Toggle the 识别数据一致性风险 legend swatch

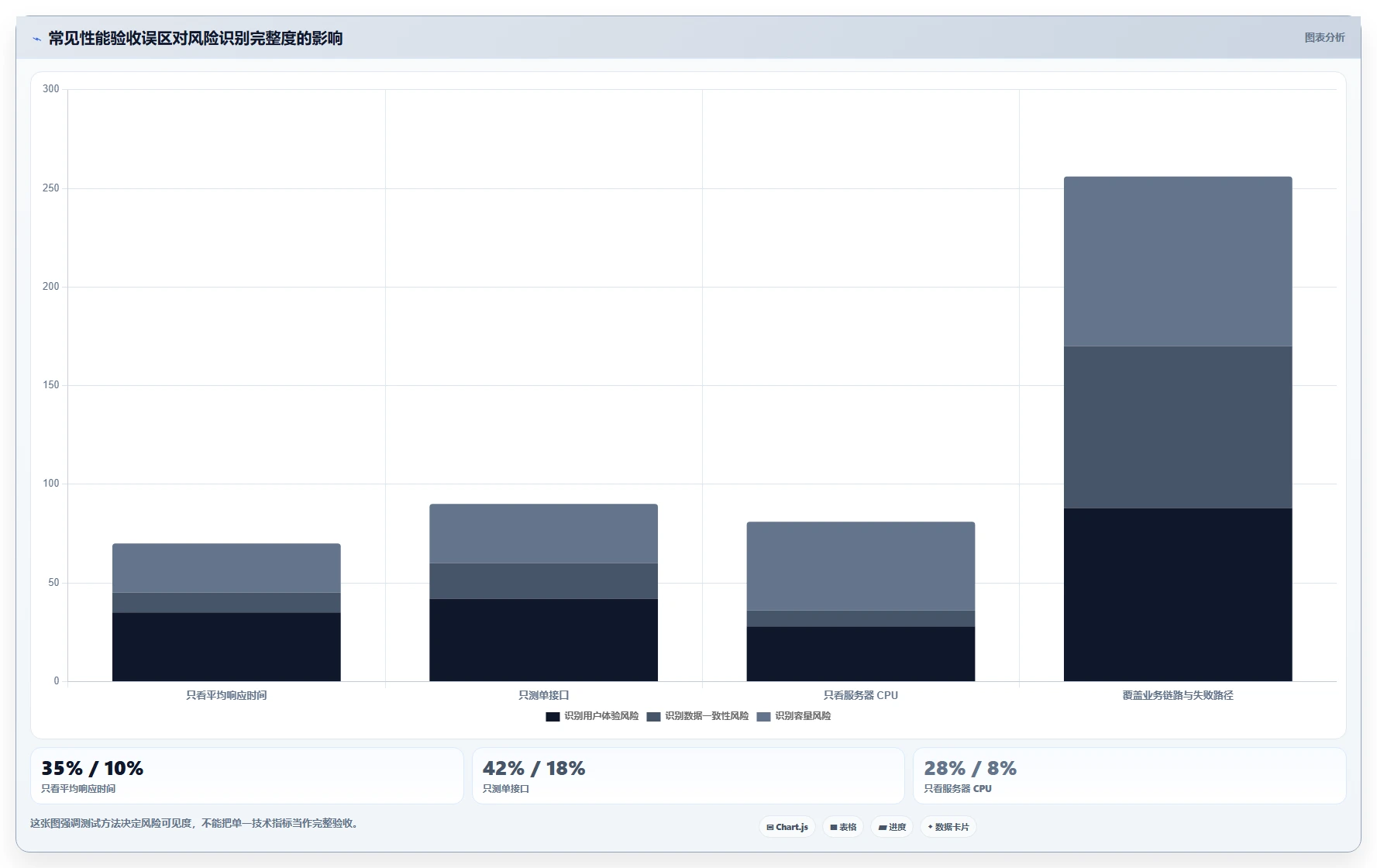(x=653, y=717)
